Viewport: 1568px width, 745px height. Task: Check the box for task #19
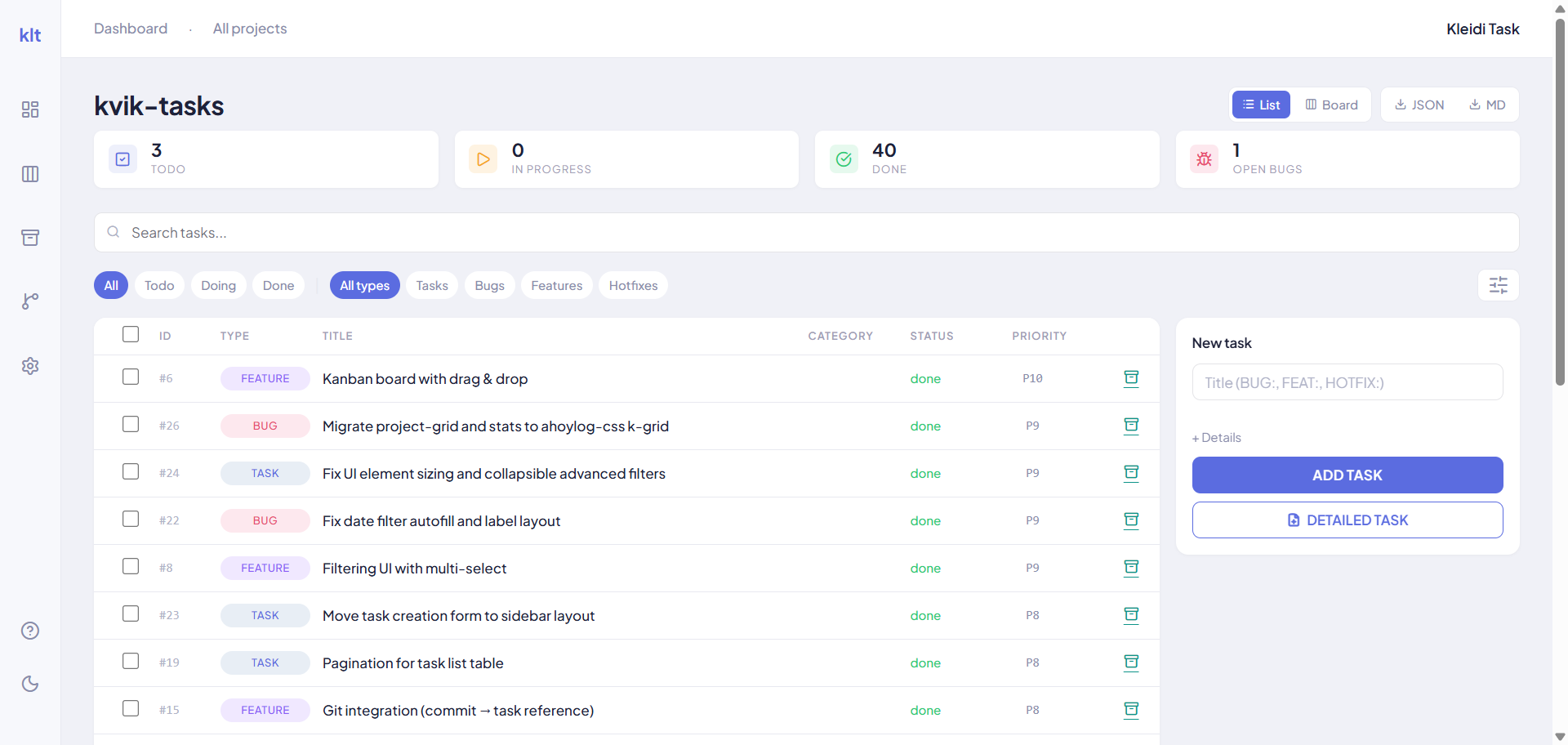[x=131, y=661]
